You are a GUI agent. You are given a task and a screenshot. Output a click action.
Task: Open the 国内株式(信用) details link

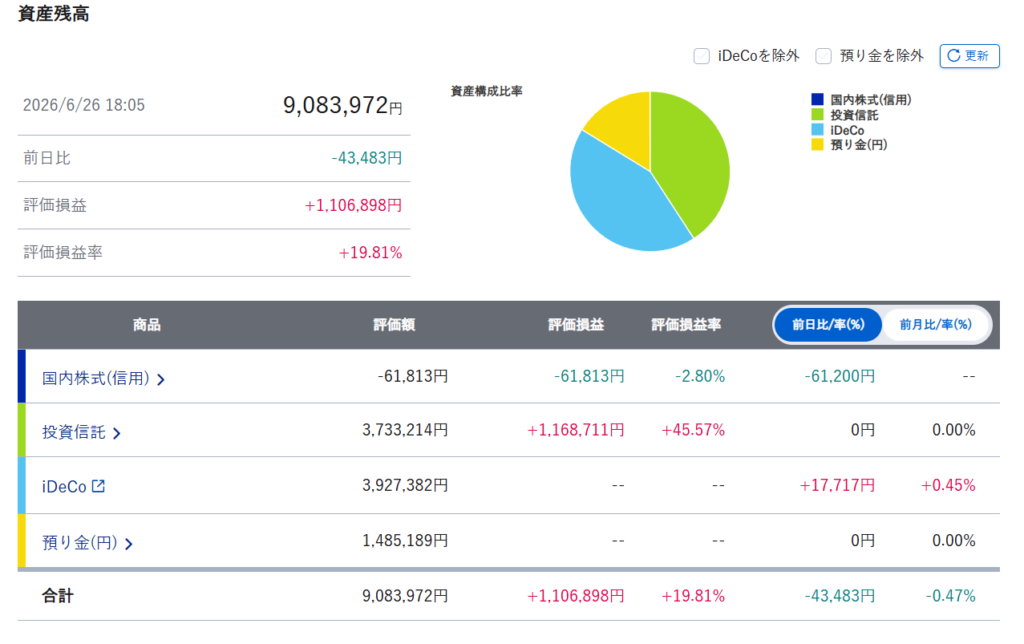pos(96,378)
